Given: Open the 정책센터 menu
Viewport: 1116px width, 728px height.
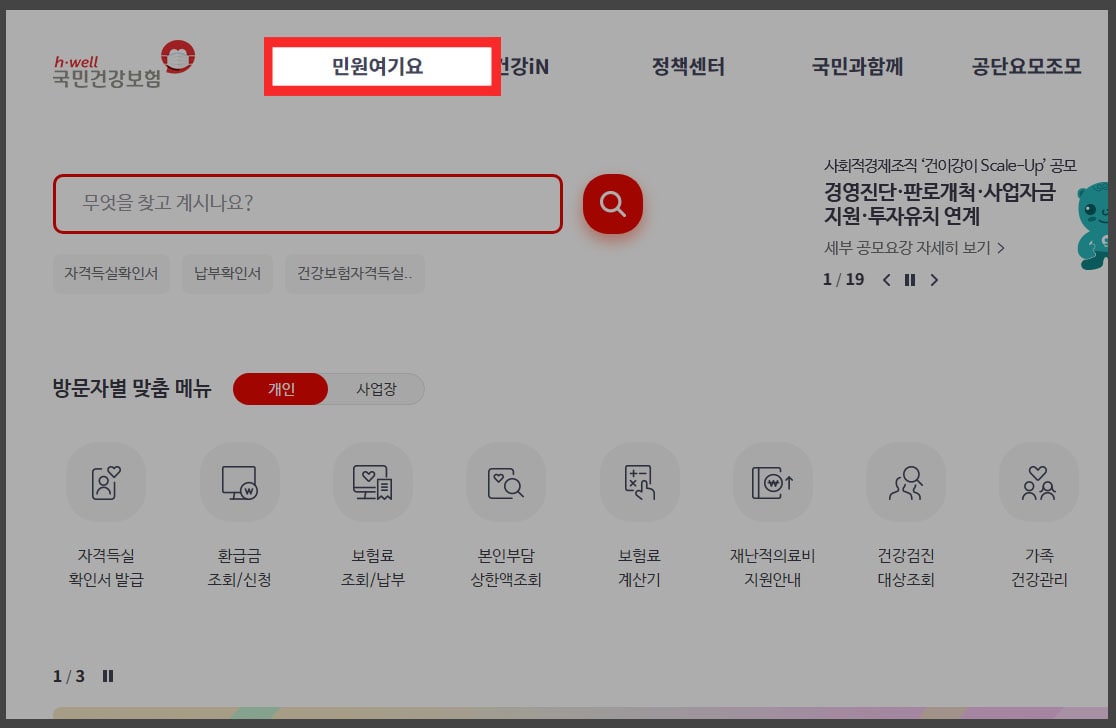Looking at the screenshot, I should point(688,66).
